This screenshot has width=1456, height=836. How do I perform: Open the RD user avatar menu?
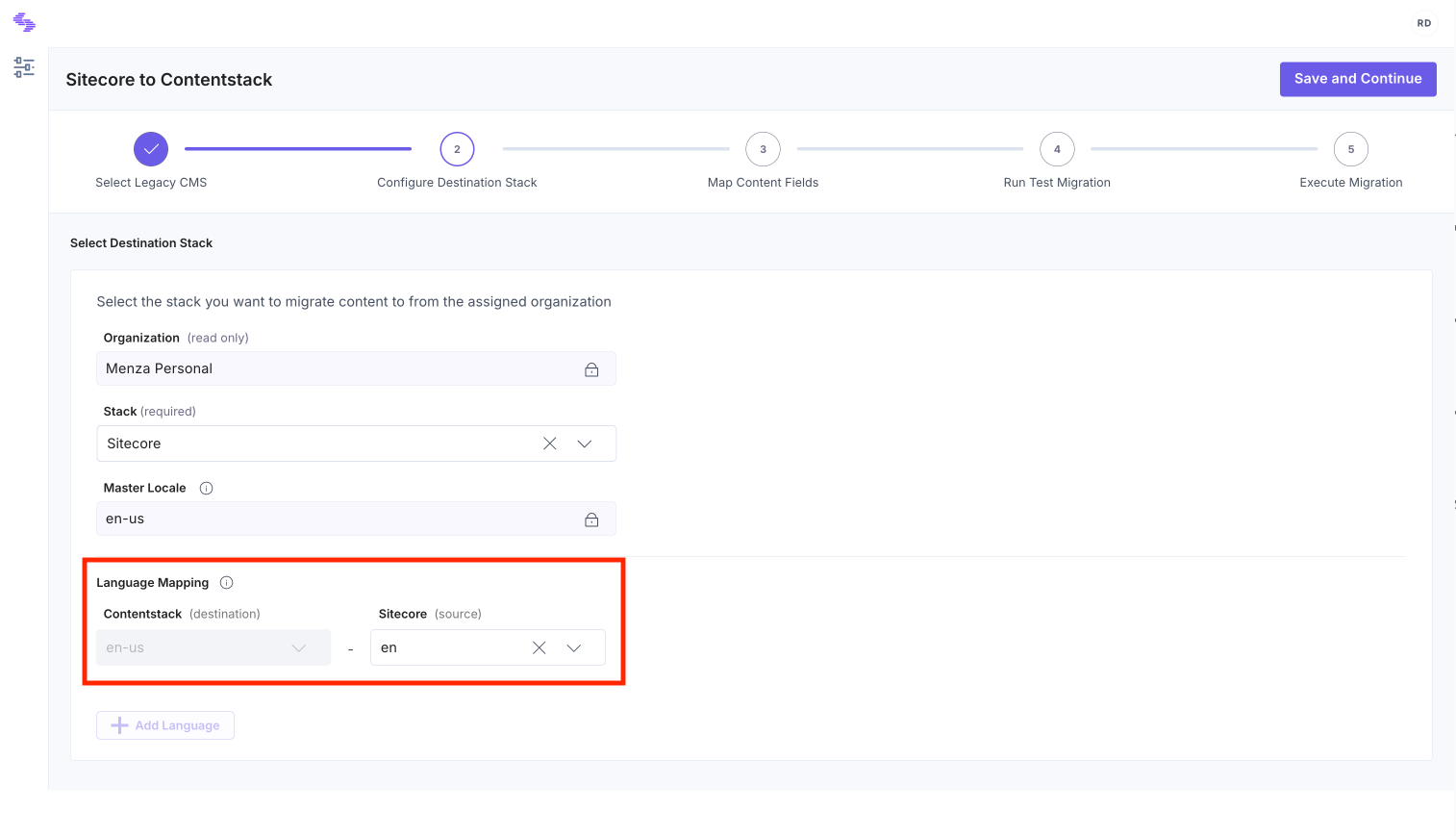1423,23
